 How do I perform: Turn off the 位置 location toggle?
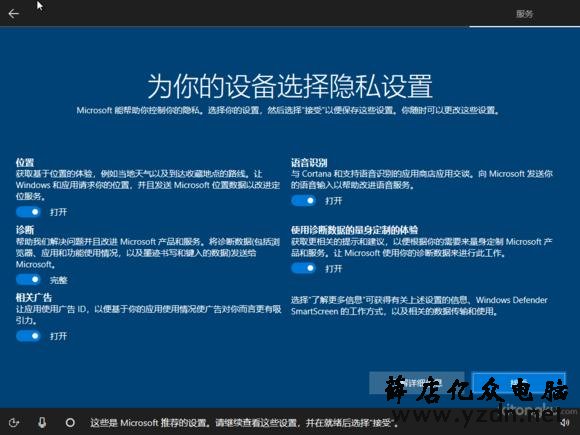pos(28,212)
